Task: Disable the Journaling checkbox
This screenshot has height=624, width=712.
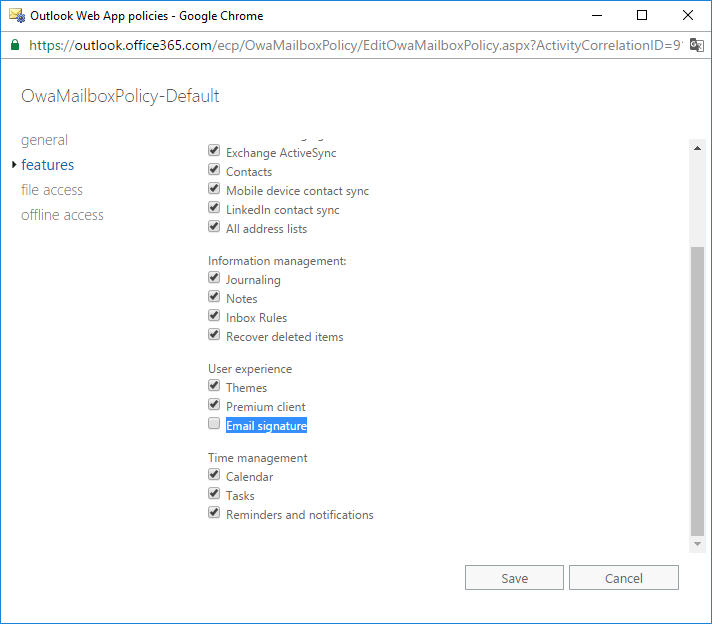Action: tap(214, 279)
